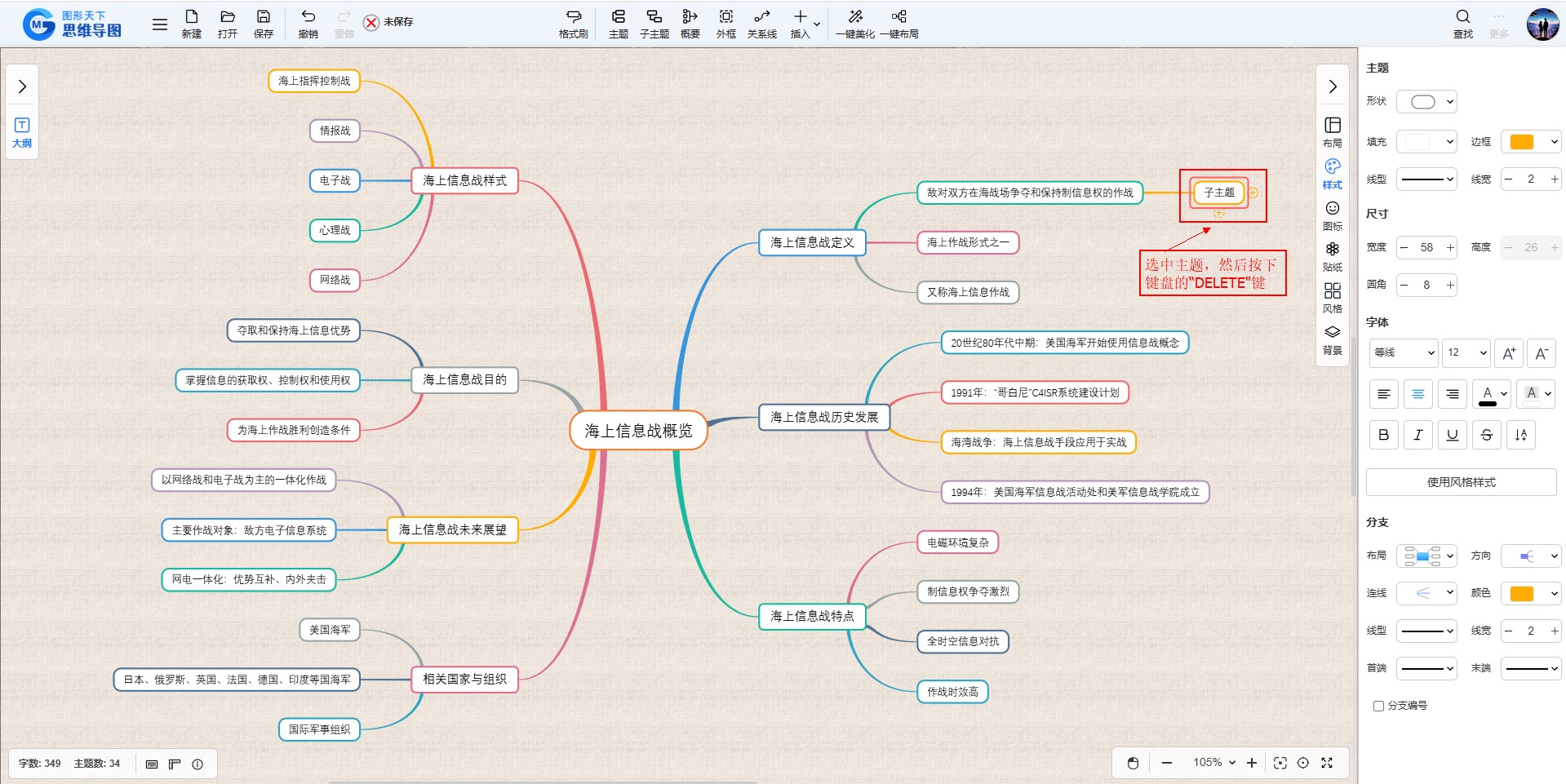Open the topic shape (形状) dropdown
Viewport: 1566px width, 784px height.
(x=1426, y=102)
